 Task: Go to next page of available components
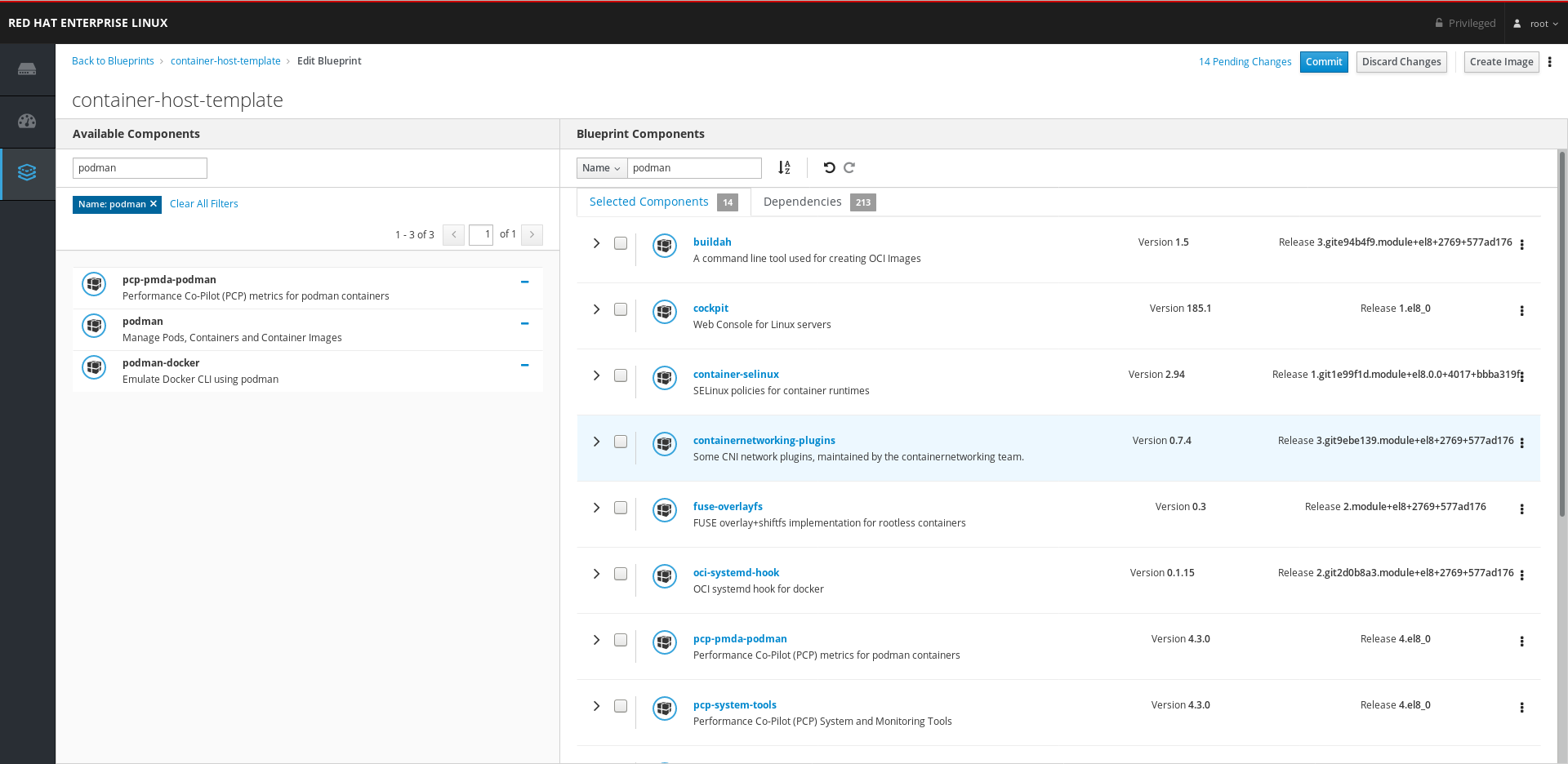[532, 235]
